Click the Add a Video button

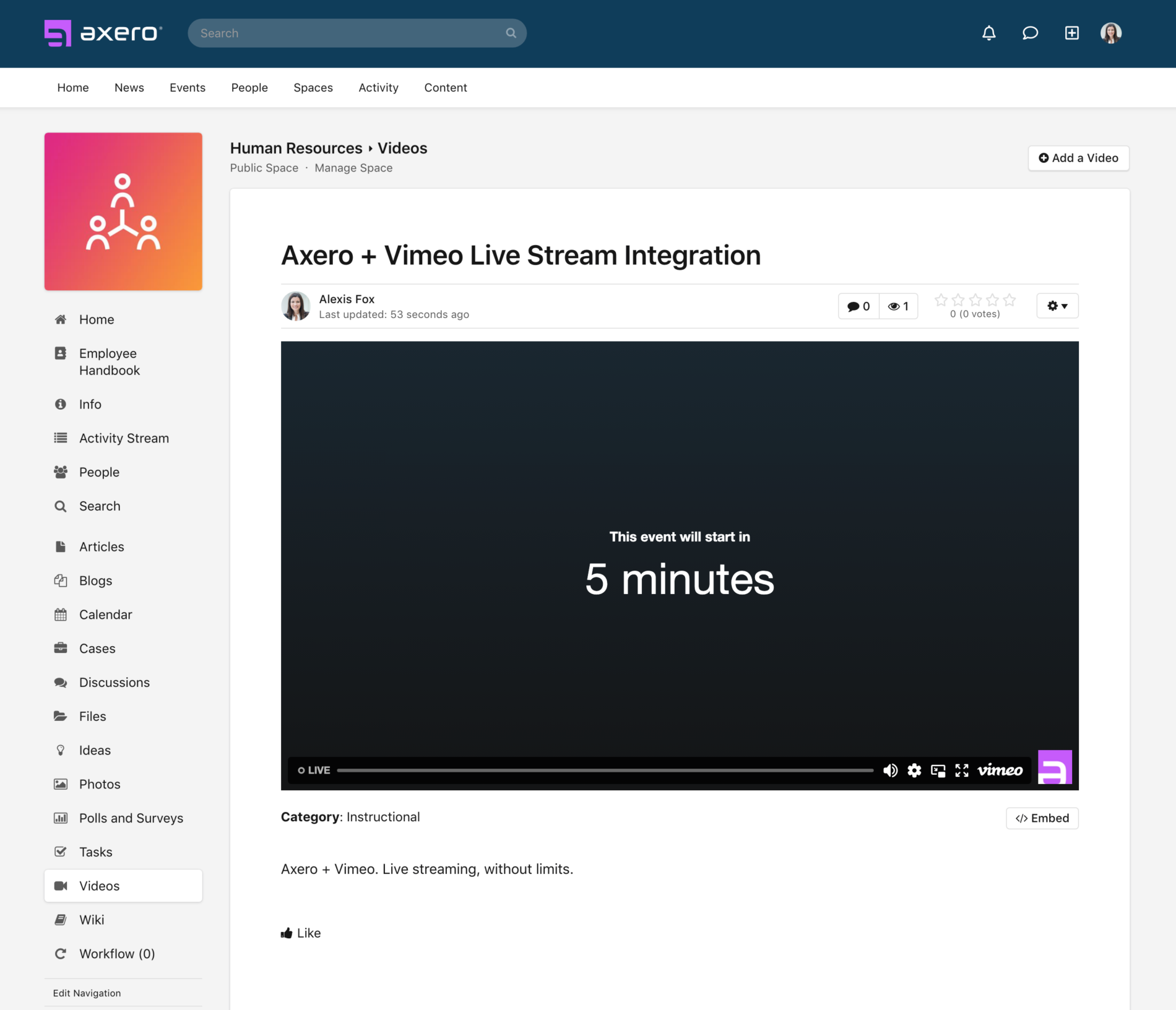(1078, 158)
